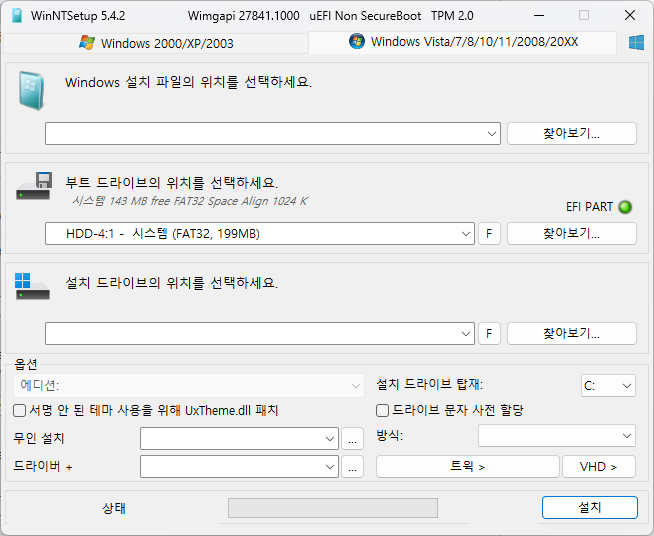
Task: Click the 옵션 group label
Action: (x=26, y=364)
